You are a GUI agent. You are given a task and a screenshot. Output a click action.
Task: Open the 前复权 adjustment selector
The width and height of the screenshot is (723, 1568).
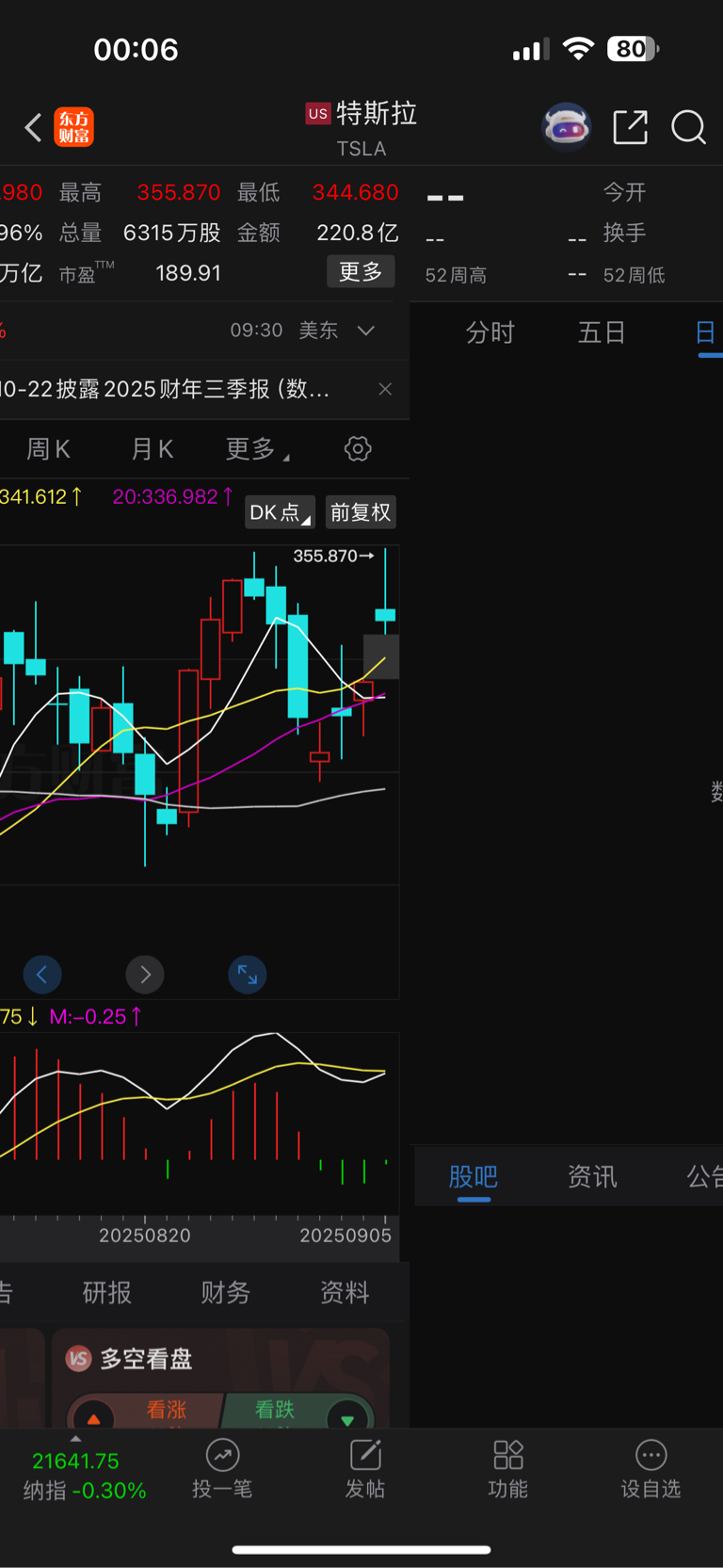click(361, 512)
